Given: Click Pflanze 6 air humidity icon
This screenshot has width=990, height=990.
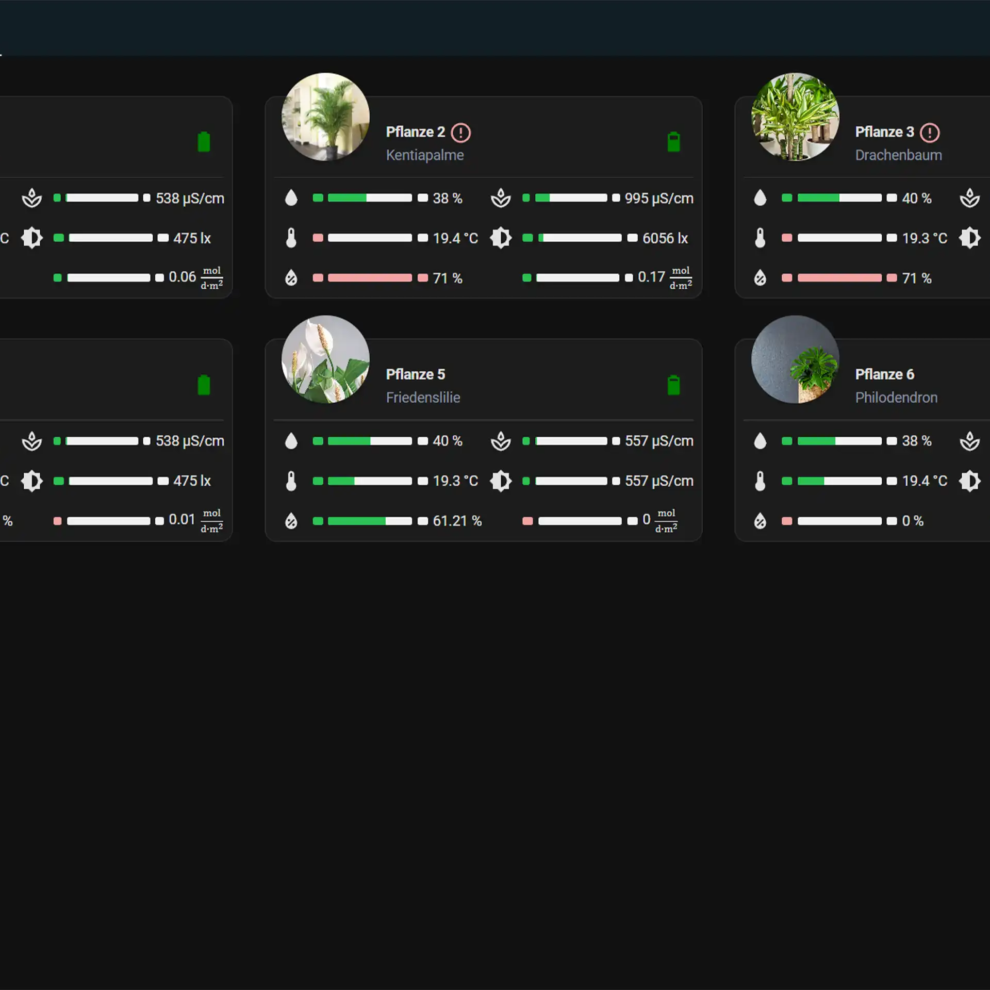Looking at the screenshot, I should click(760, 521).
